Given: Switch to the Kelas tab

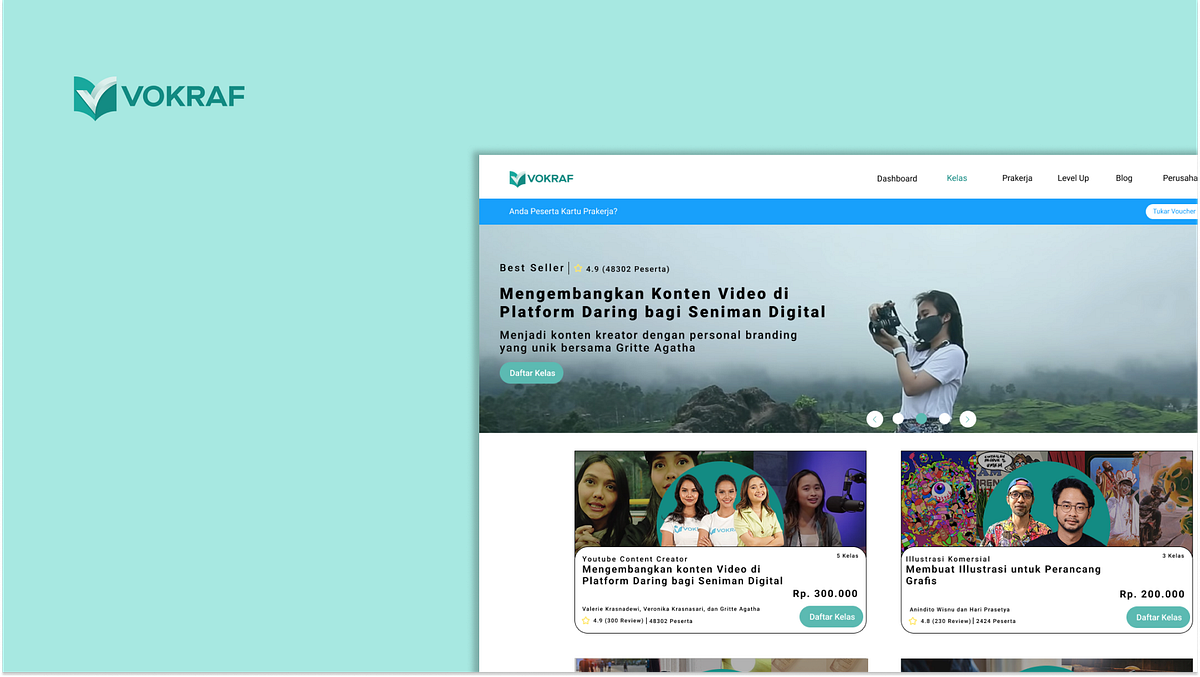Looking at the screenshot, I should point(956,178).
